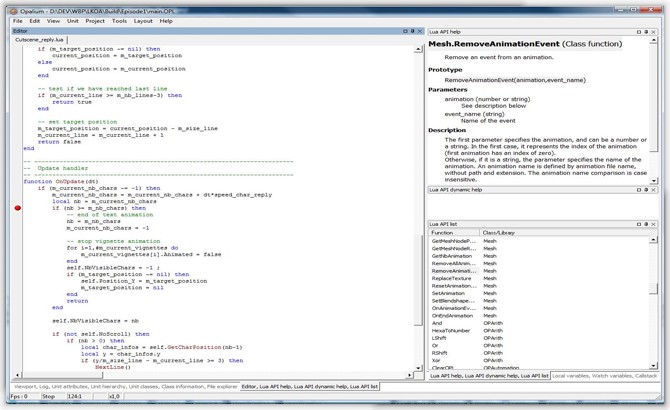Switch to the Lua API help, dynamic help, list tab

489,376
